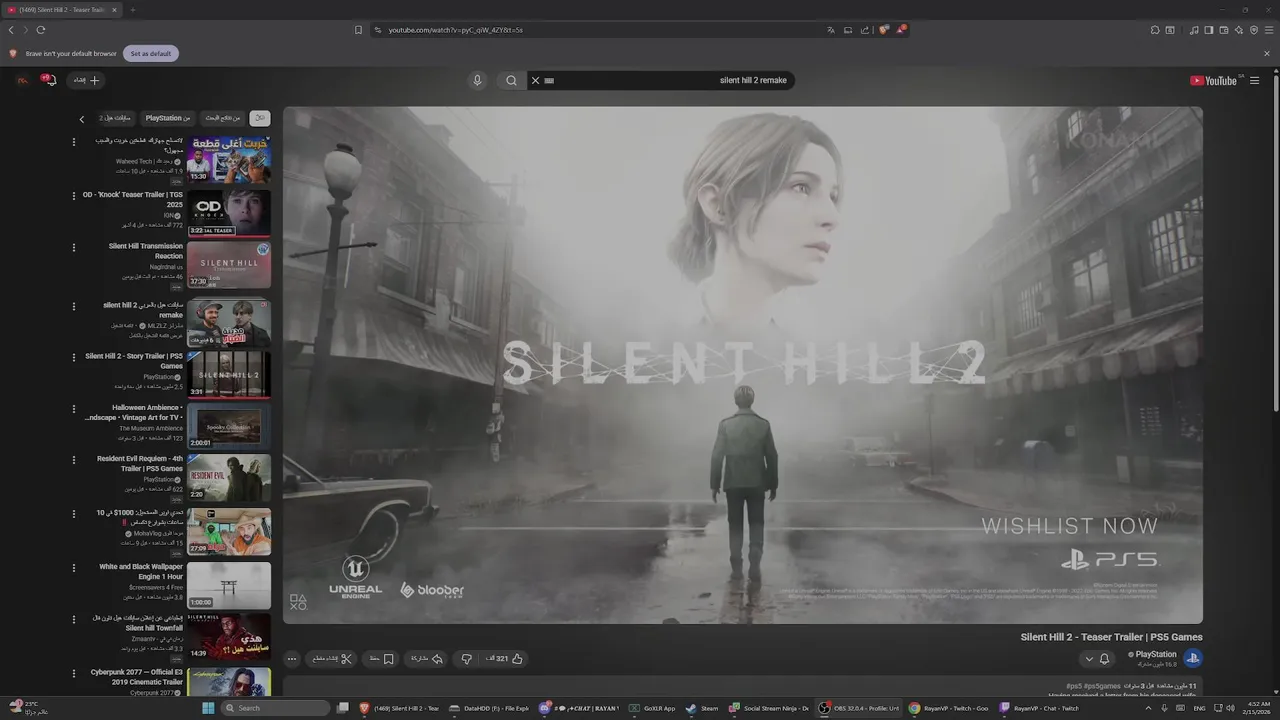Open options menu for 'Silent Hill Transmission Reaction'
The image size is (1280, 720).
[x=73, y=247]
